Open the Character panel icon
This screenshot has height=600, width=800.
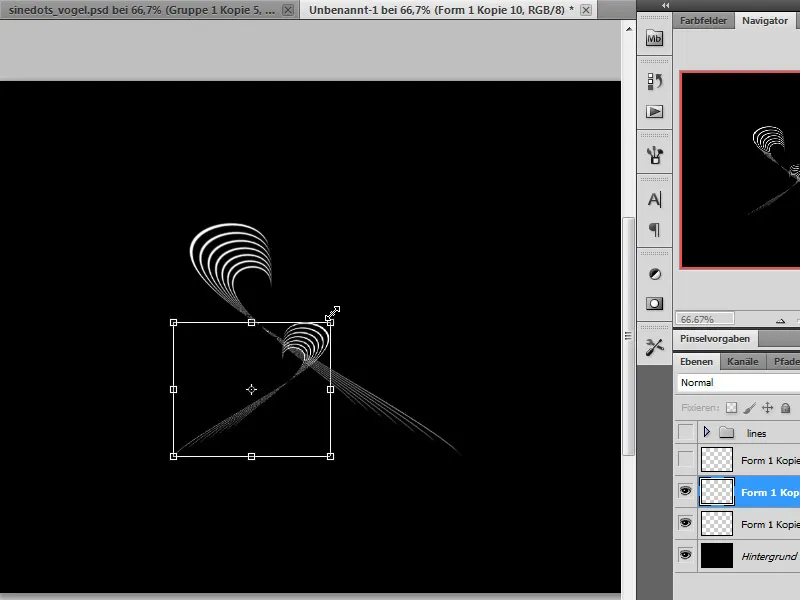[654, 199]
